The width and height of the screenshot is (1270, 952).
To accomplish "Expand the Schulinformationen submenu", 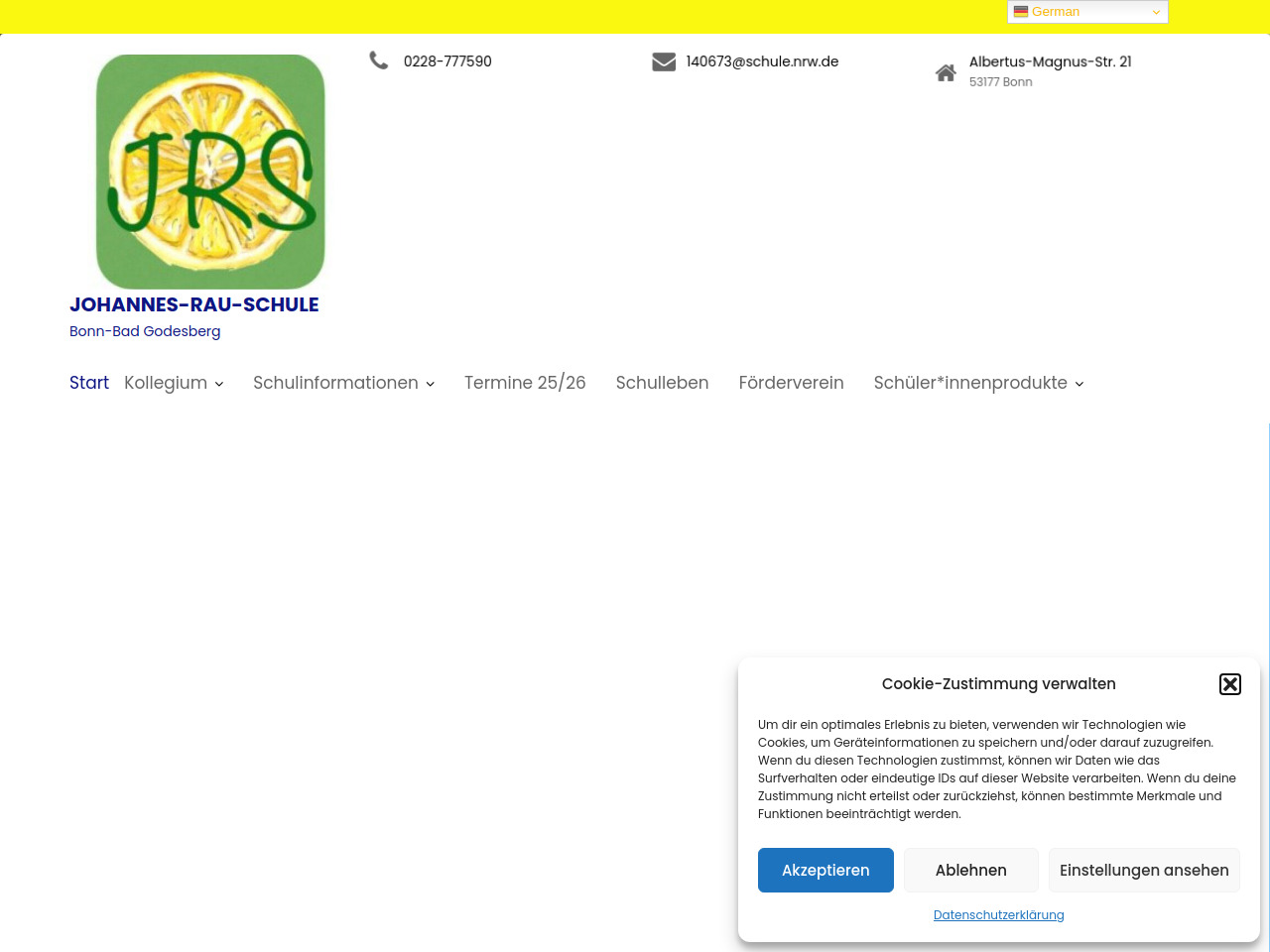I will tap(430, 384).
